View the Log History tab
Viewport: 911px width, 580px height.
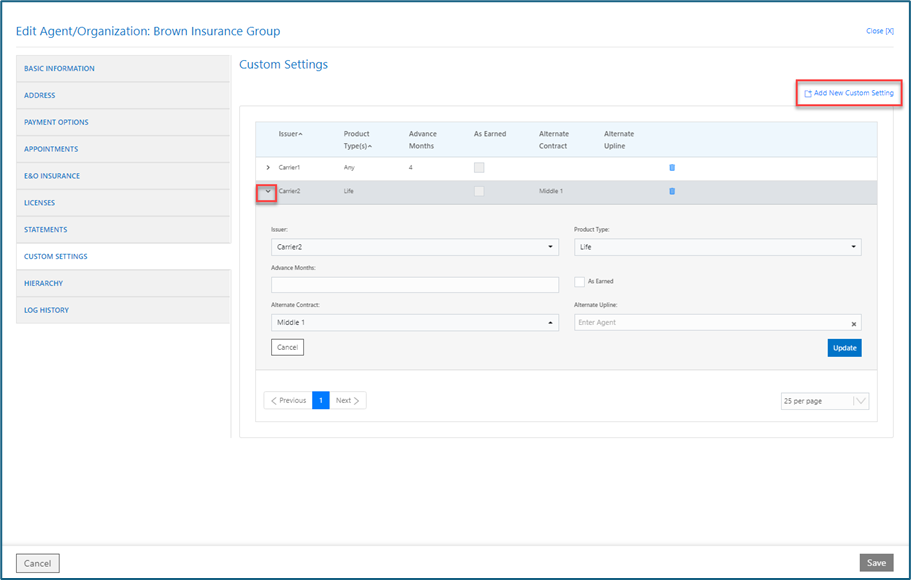point(123,310)
